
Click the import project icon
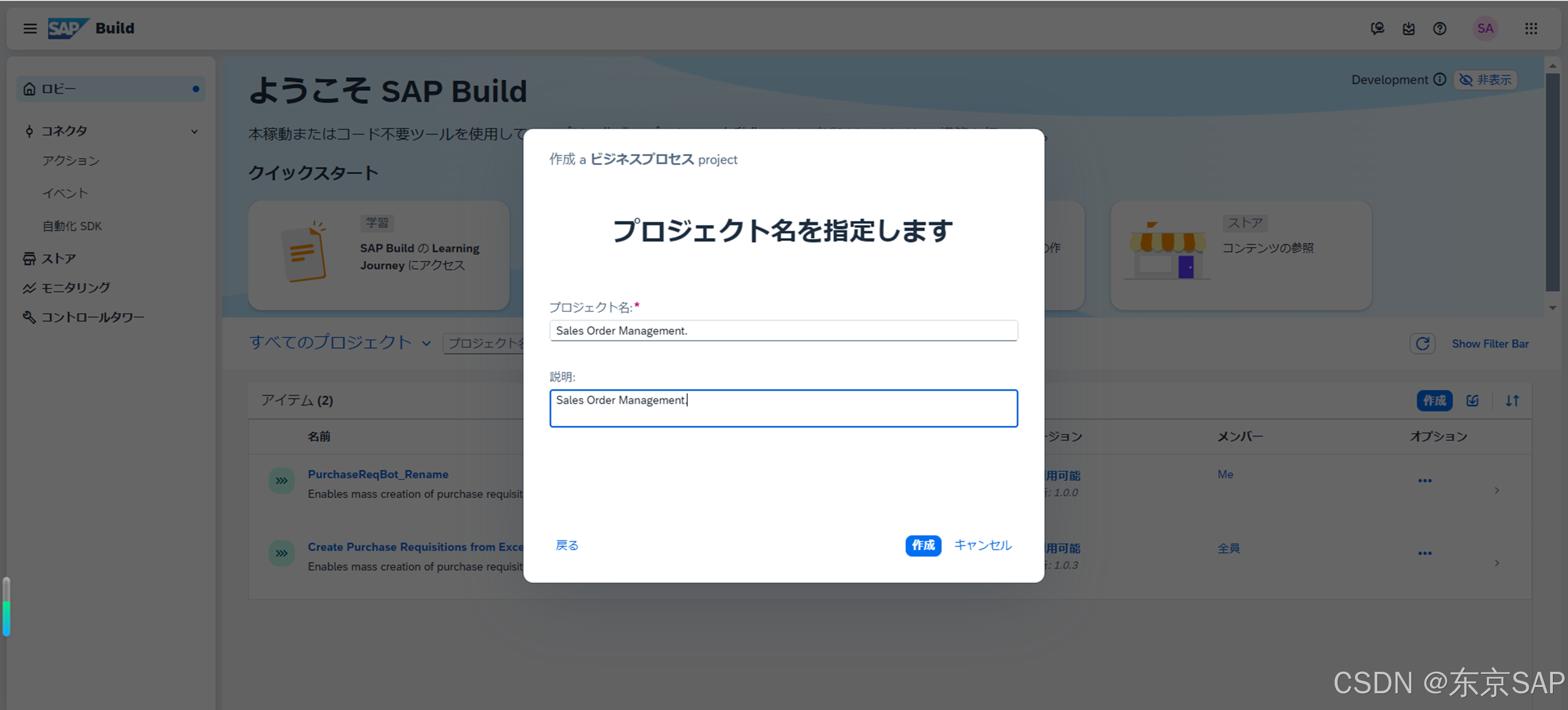click(1472, 400)
